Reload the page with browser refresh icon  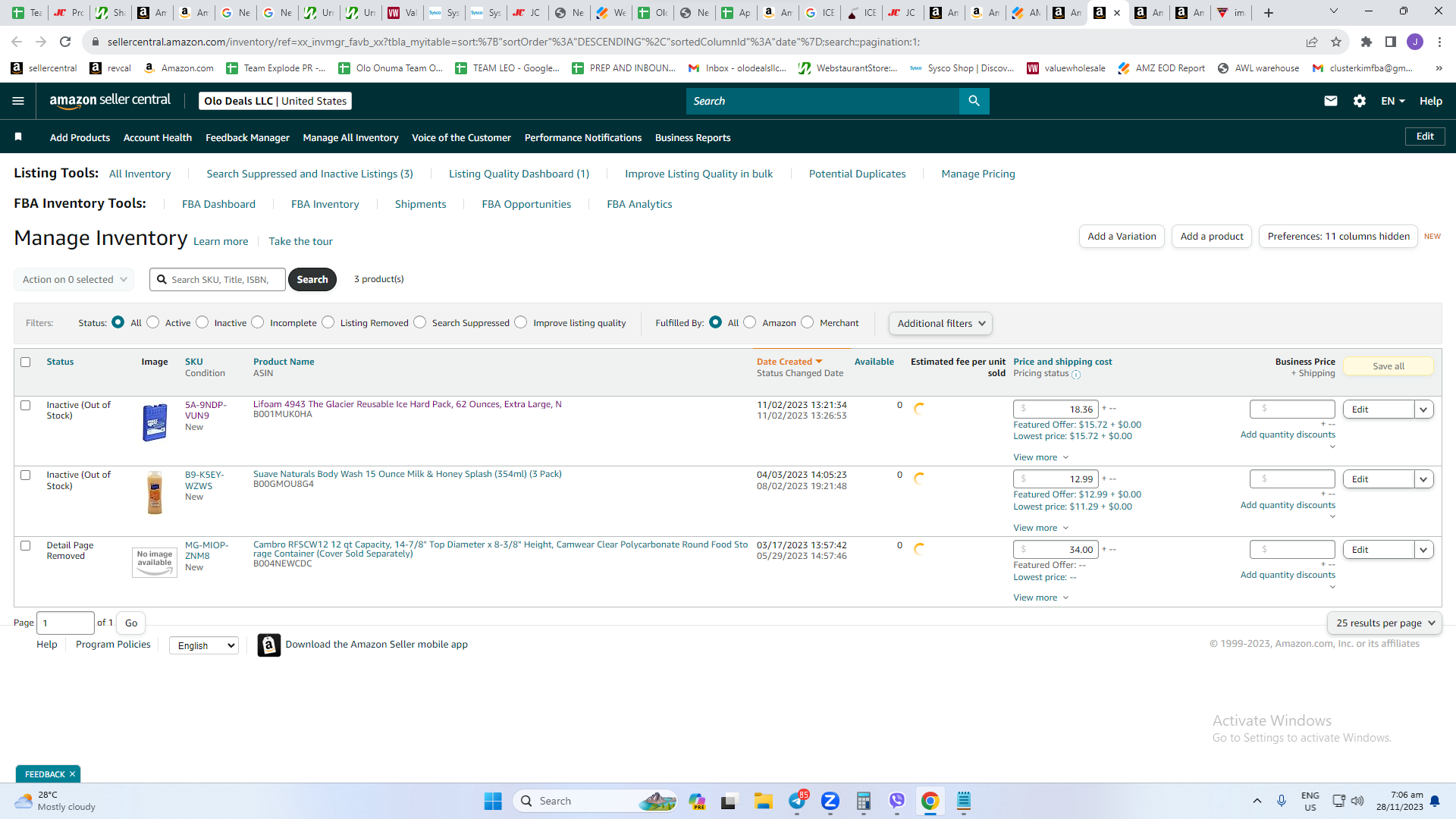click(x=65, y=42)
